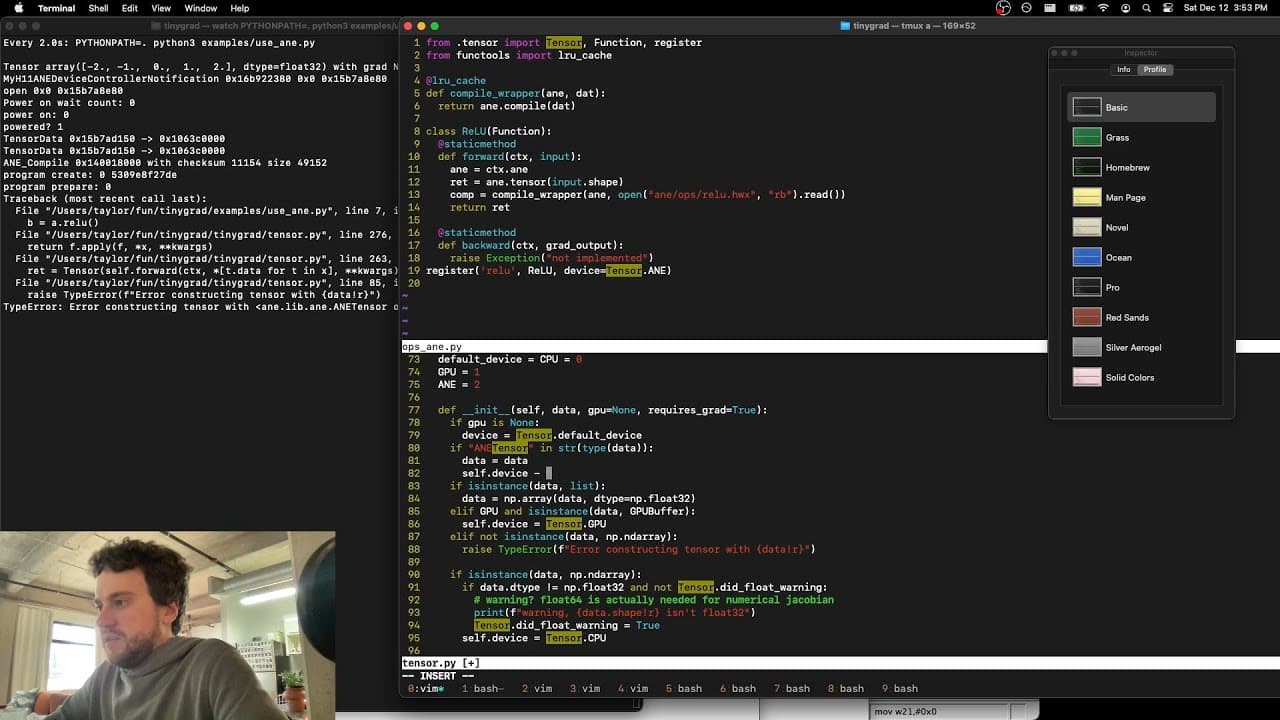1280x720 pixels.
Task: Click the tensor.py [+] status line
Action: [x=841, y=663]
